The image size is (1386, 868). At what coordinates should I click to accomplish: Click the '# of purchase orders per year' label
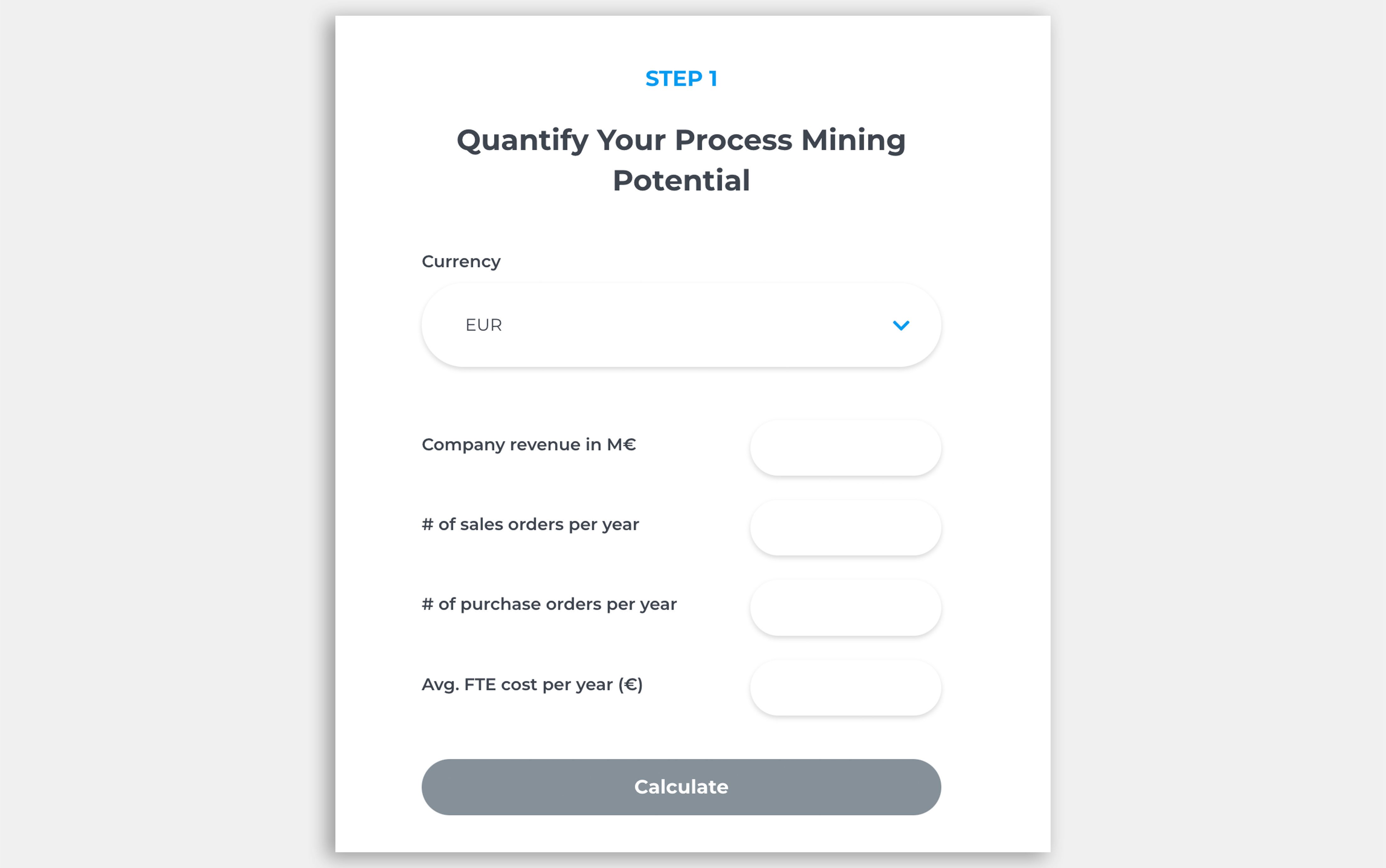click(549, 604)
